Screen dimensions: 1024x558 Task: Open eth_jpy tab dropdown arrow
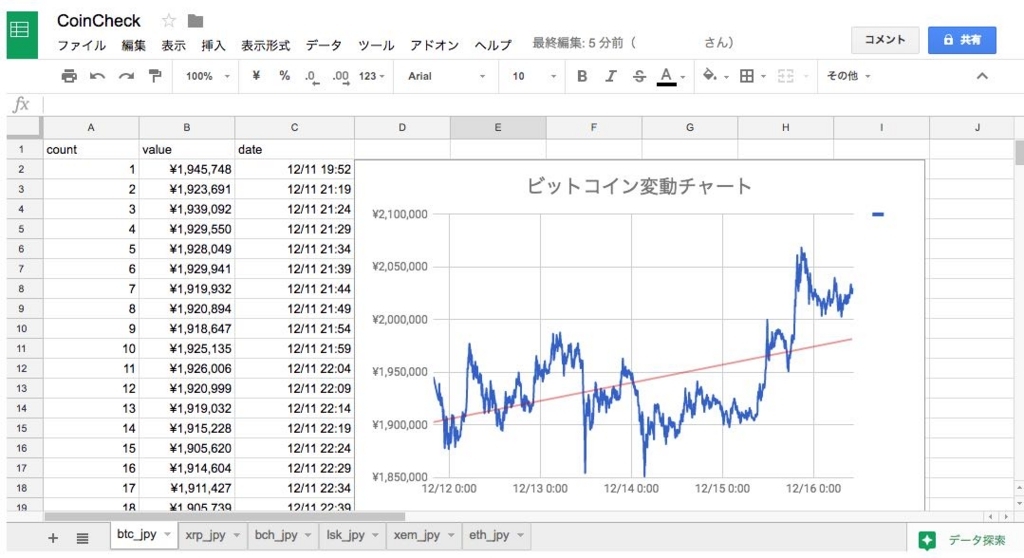click(520, 535)
